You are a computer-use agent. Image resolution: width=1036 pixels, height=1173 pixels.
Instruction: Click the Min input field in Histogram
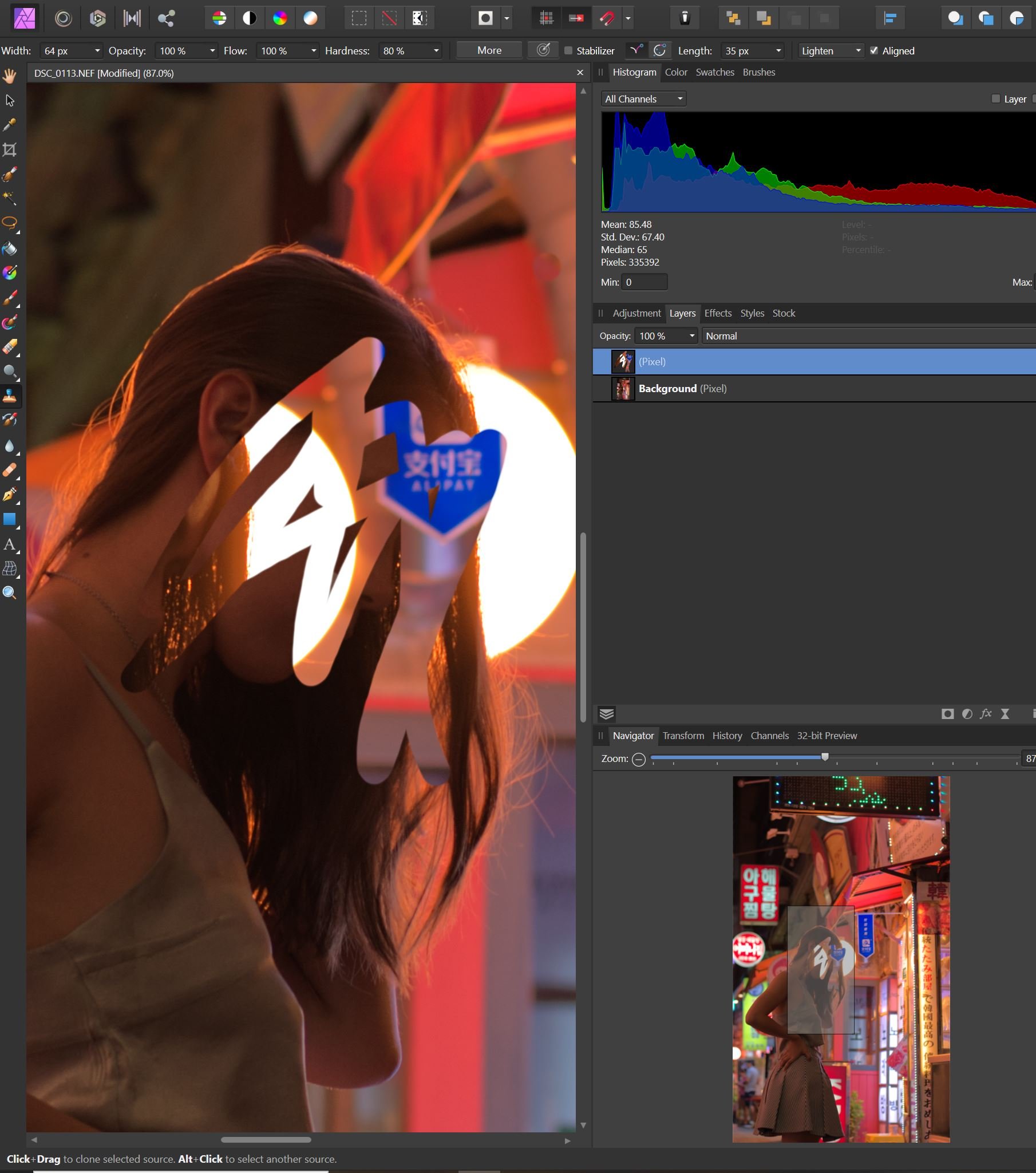[644, 282]
